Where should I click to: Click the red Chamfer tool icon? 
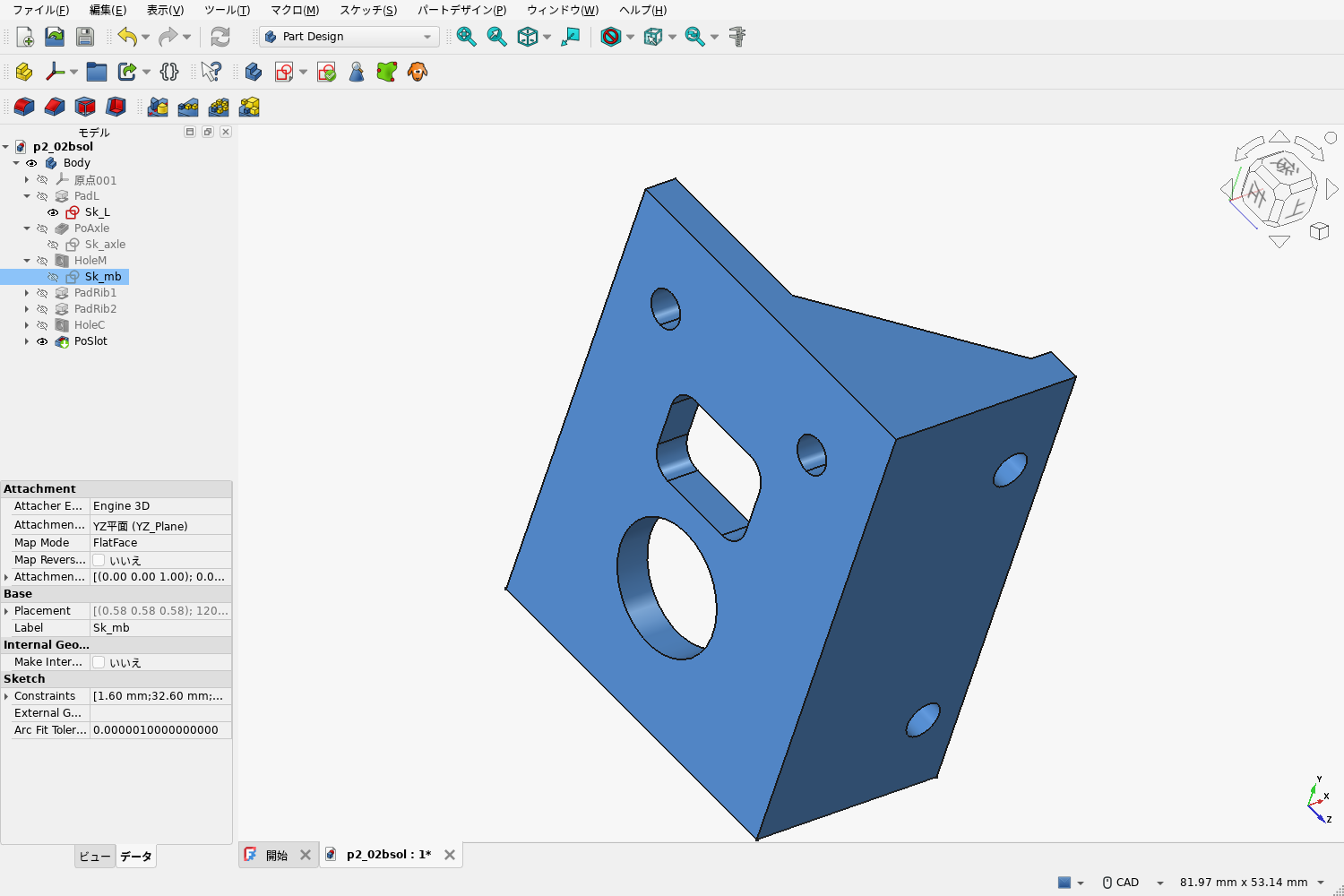[55, 108]
